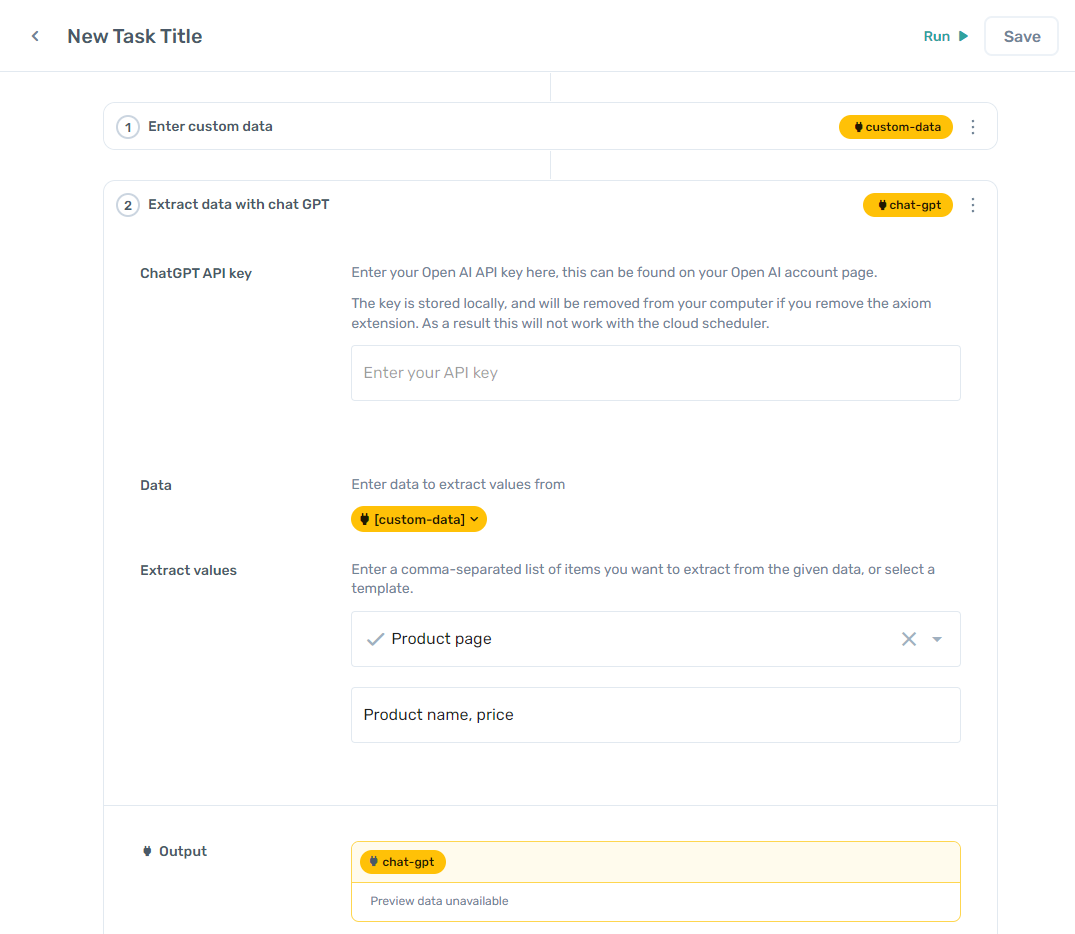Save the task
The image size is (1075, 934).
(x=1021, y=35)
